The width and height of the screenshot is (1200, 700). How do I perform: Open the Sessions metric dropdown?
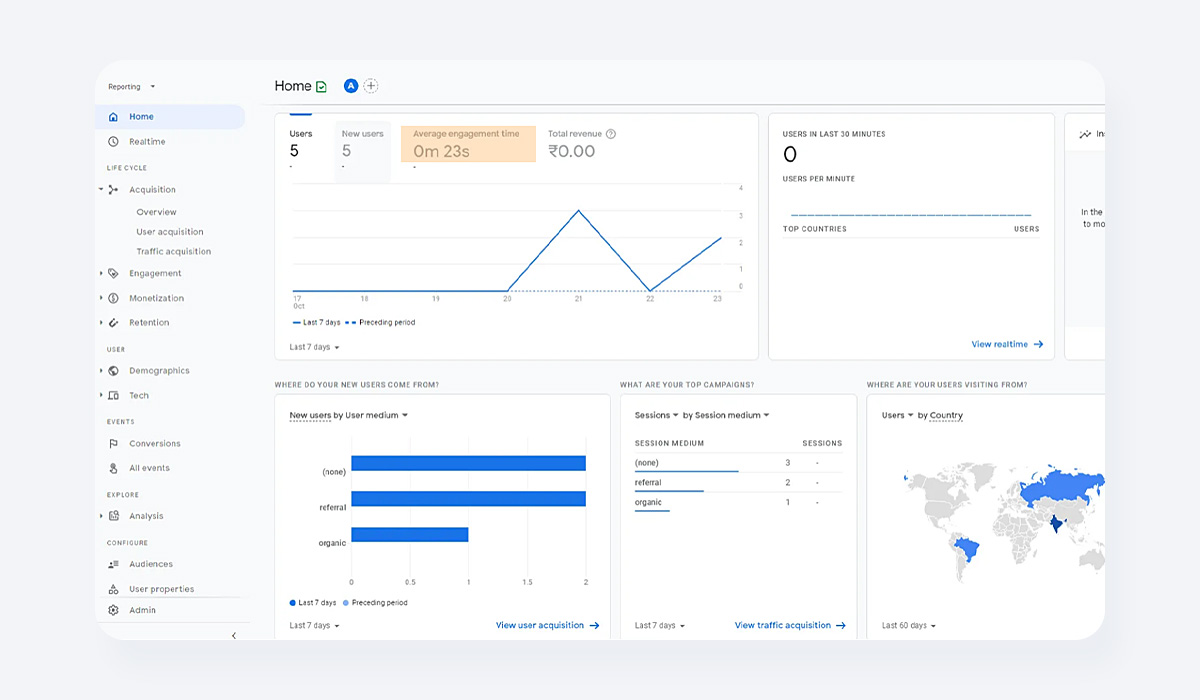pos(657,415)
